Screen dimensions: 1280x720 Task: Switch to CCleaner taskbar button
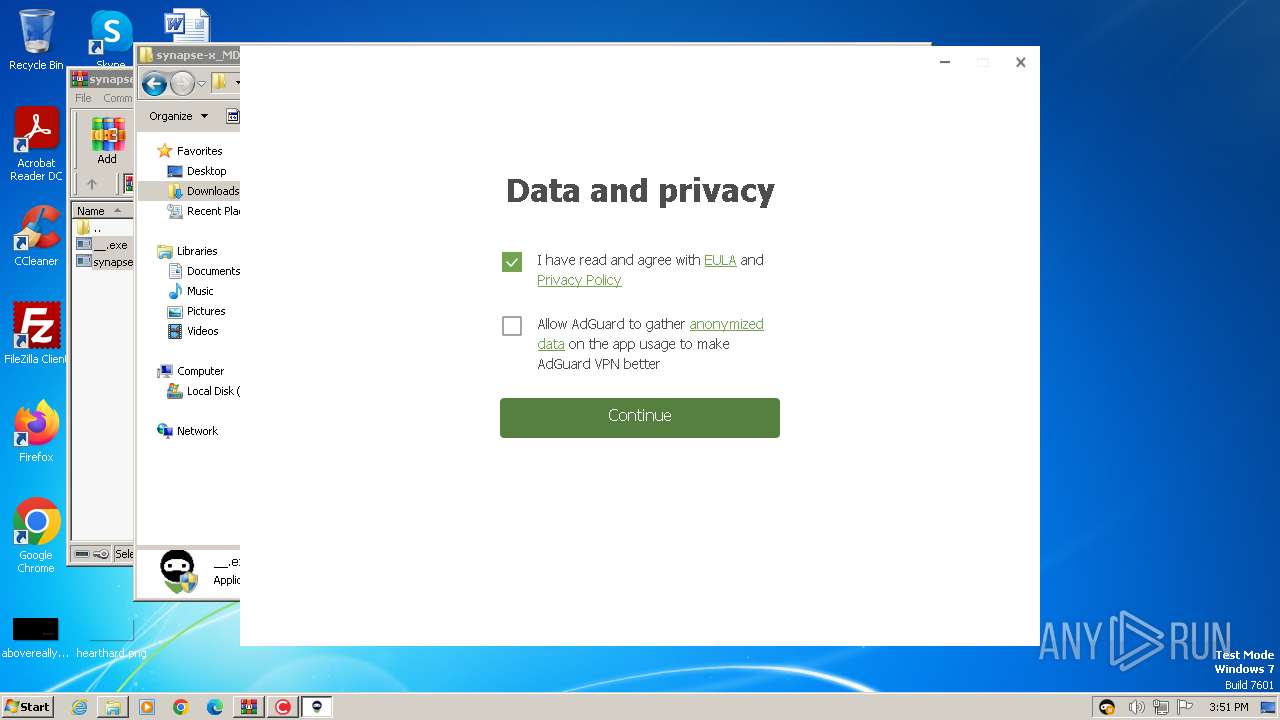283,707
